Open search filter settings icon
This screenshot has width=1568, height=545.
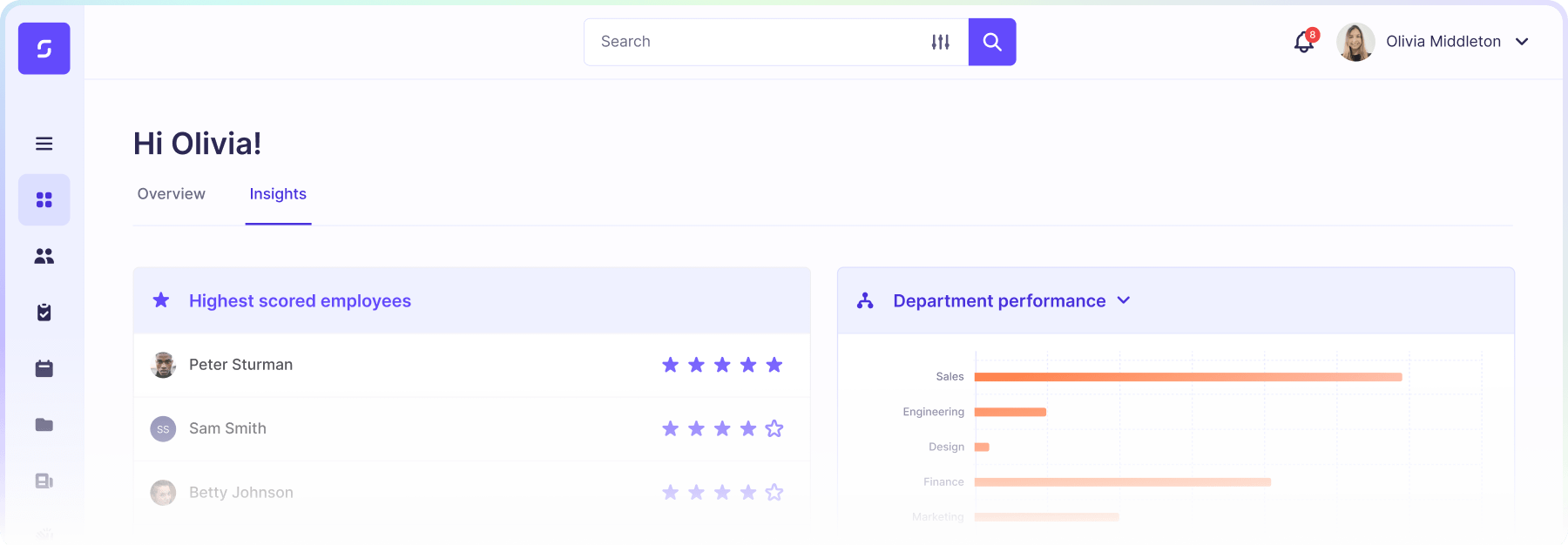click(x=941, y=42)
